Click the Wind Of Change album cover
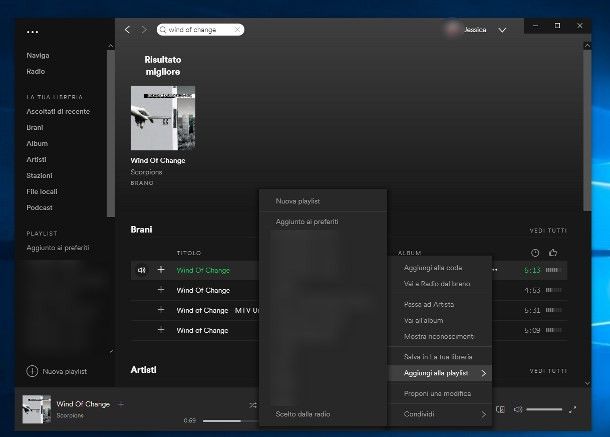Screen dimensions: 610x437 click(163, 118)
